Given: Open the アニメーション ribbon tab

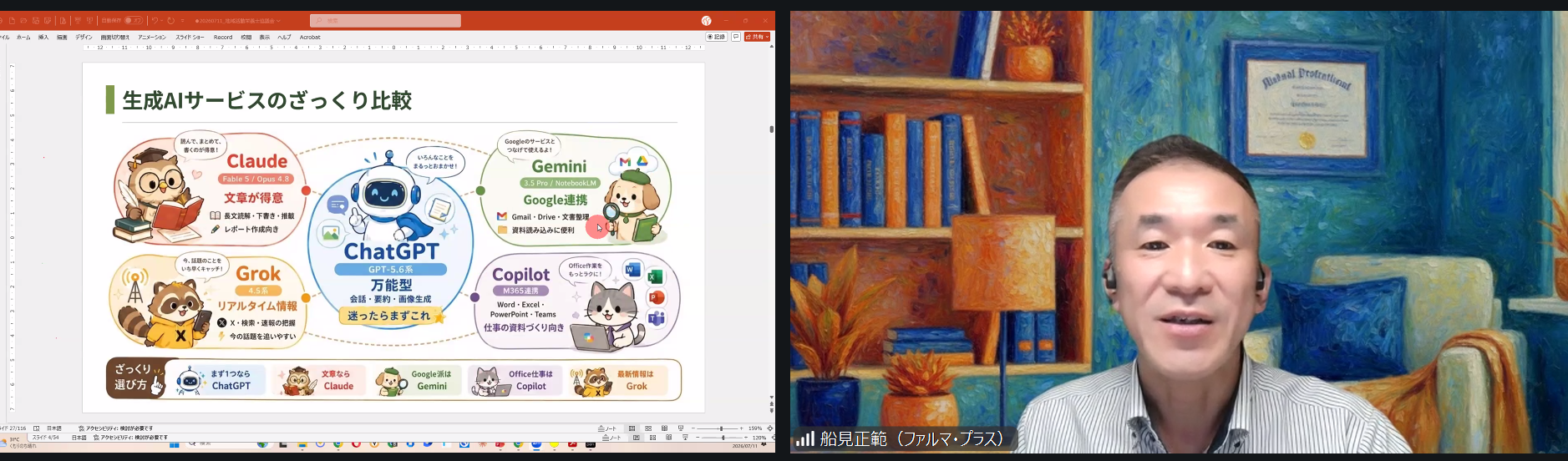Looking at the screenshot, I should [x=152, y=38].
